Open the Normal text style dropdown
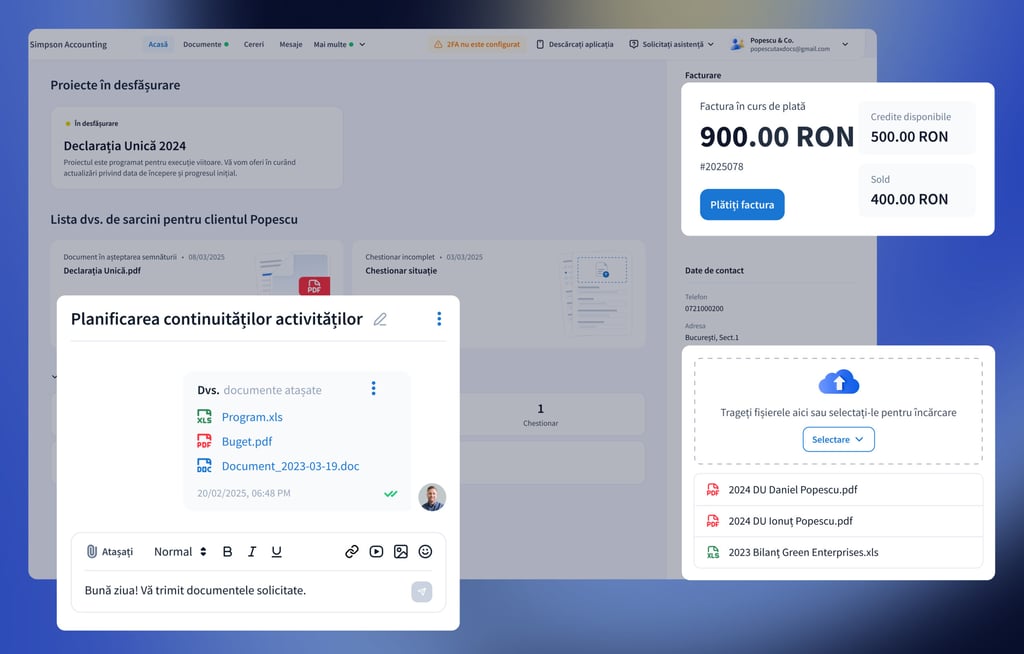This screenshot has height=654, width=1024. tap(180, 552)
